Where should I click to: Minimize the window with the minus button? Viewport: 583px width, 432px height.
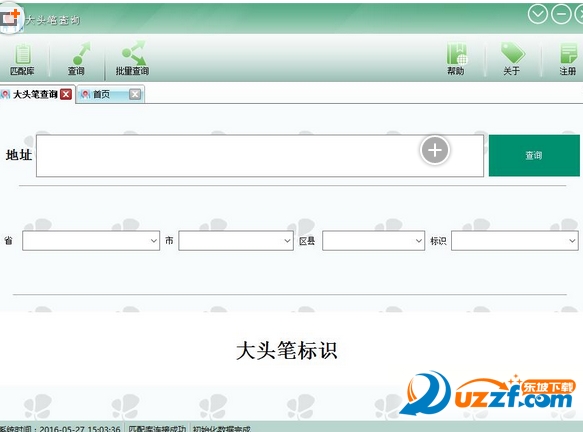coord(561,14)
